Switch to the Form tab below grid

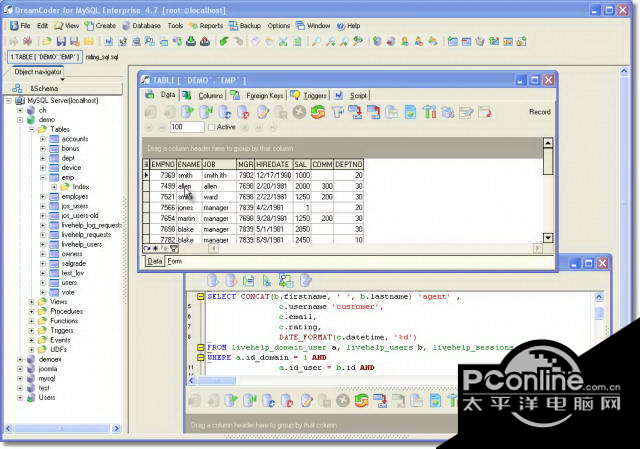(x=174, y=261)
